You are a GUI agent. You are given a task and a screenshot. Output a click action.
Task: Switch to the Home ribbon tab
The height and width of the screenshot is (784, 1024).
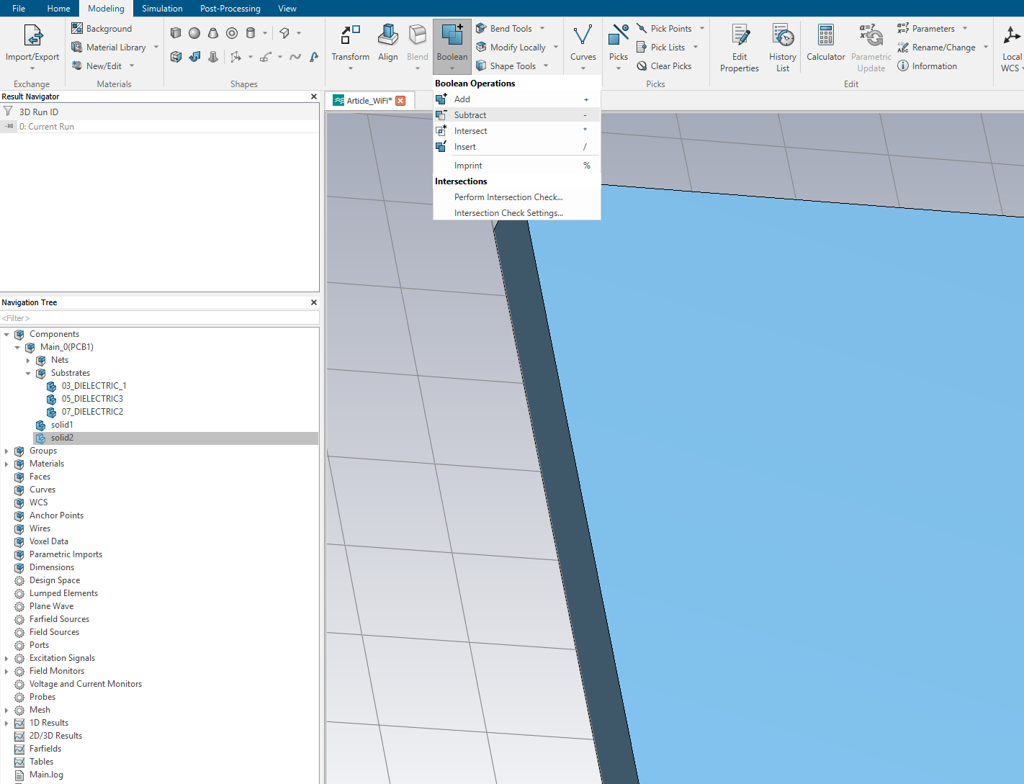pyautogui.click(x=58, y=8)
